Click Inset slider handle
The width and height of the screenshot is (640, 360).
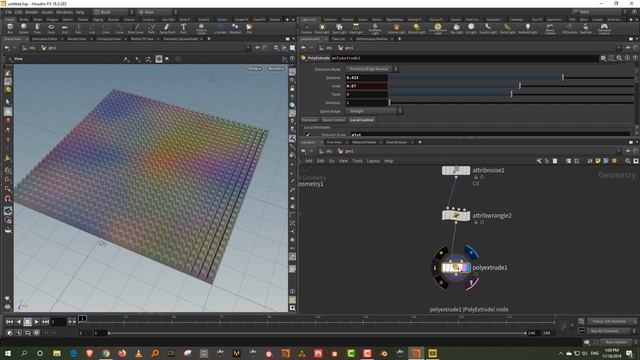click(520, 86)
